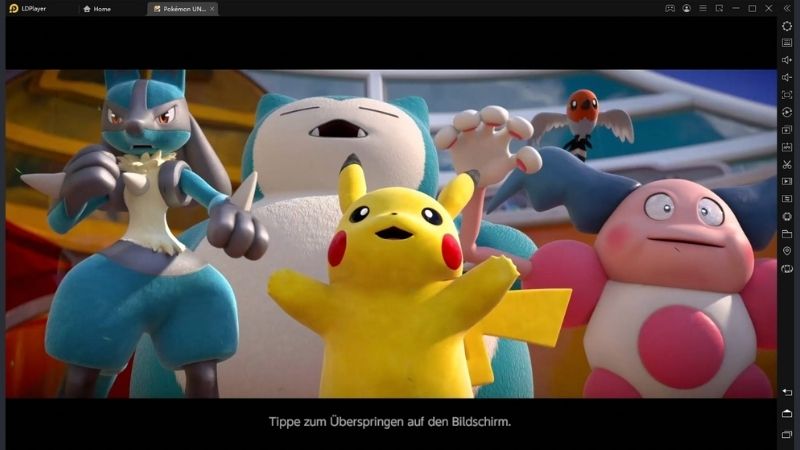The width and height of the screenshot is (800, 450).
Task: Open user account icon in title bar
Action: coord(686,8)
